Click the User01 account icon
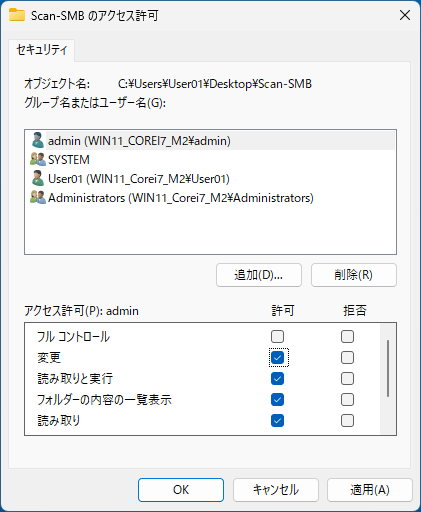The width and height of the screenshot is (421, 512). 38,179
